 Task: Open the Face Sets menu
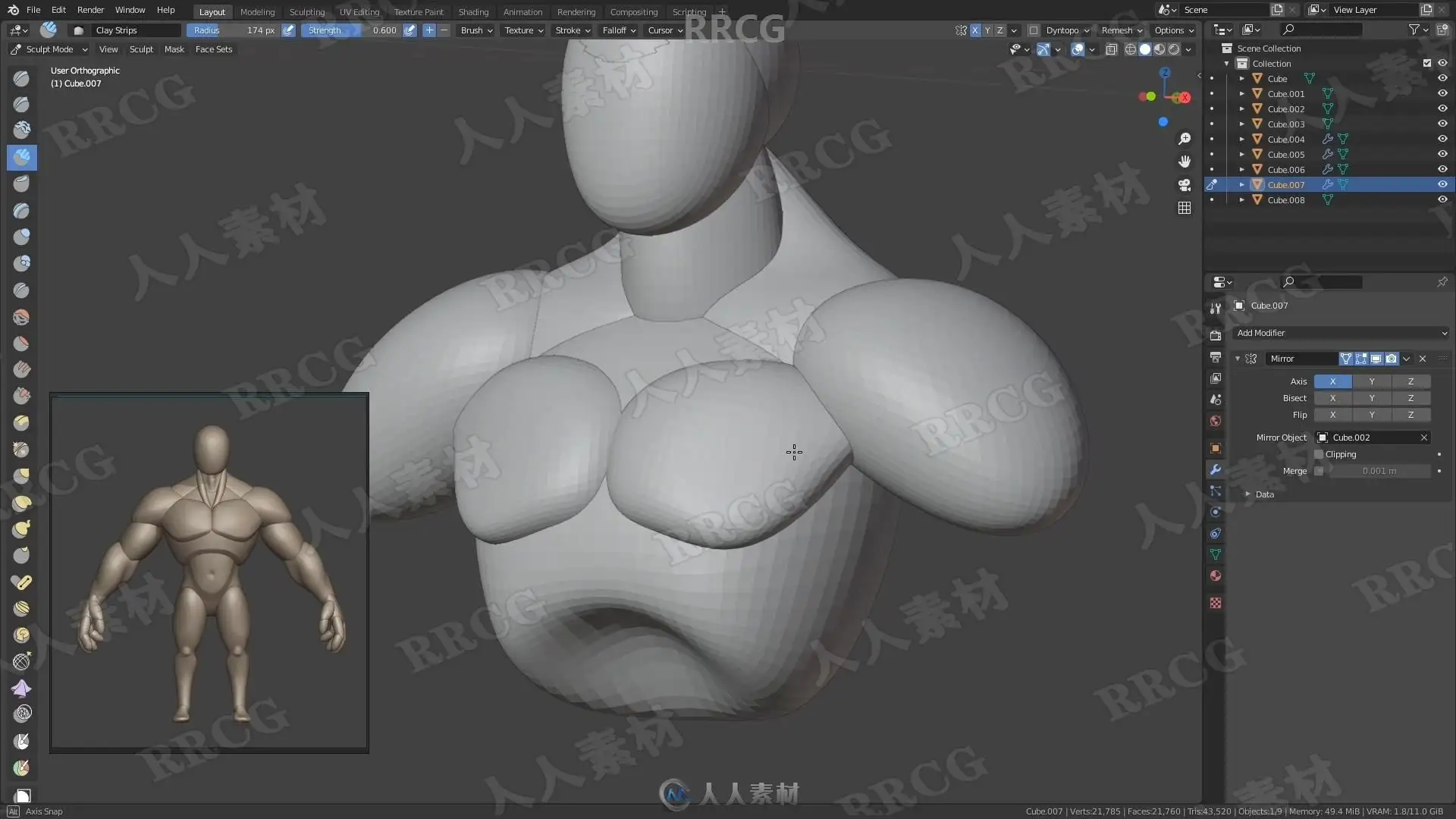tap(213, 49)
